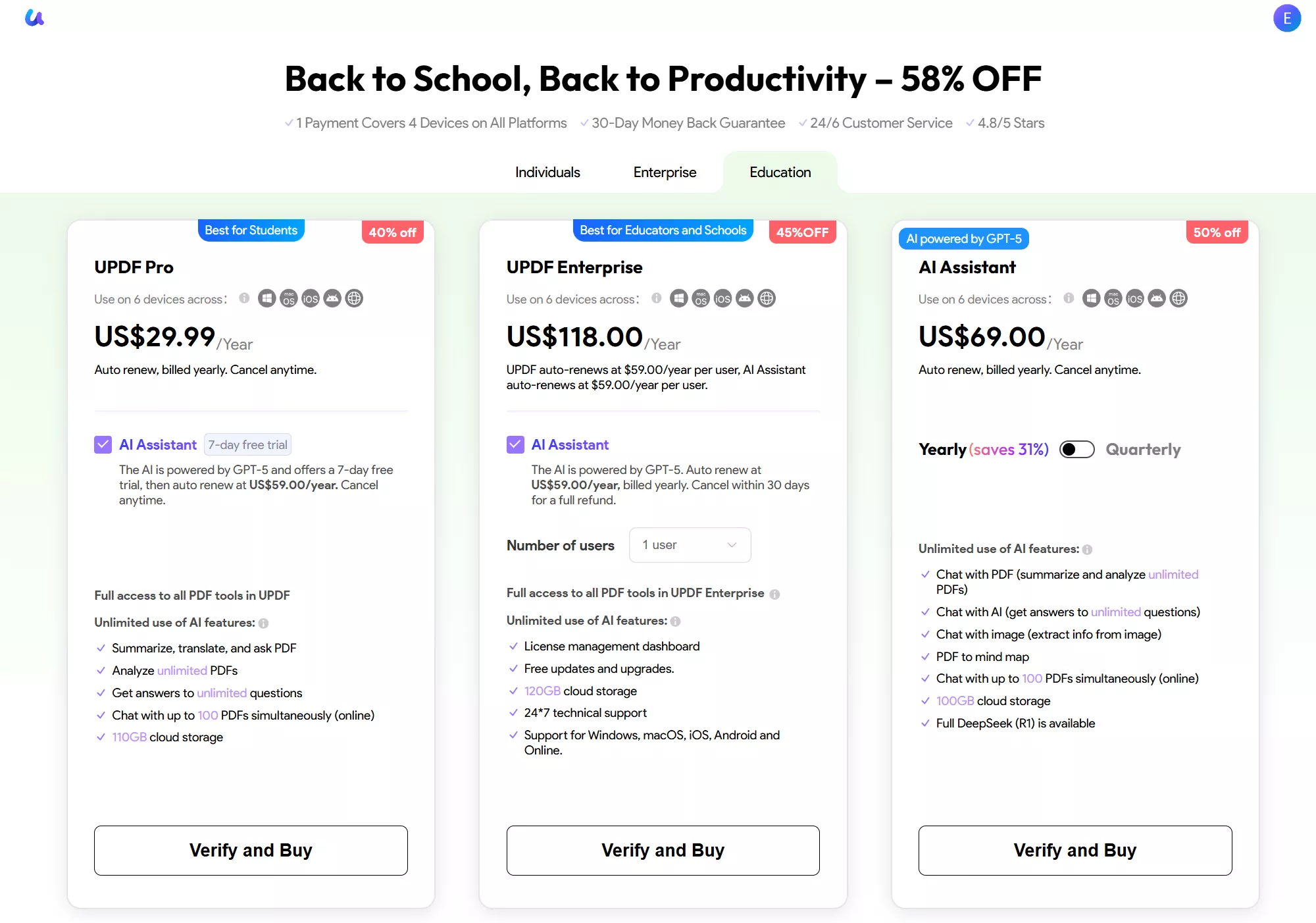Open the Number of users dropdown
This screenshot has height=923, width=1316.
690,545
